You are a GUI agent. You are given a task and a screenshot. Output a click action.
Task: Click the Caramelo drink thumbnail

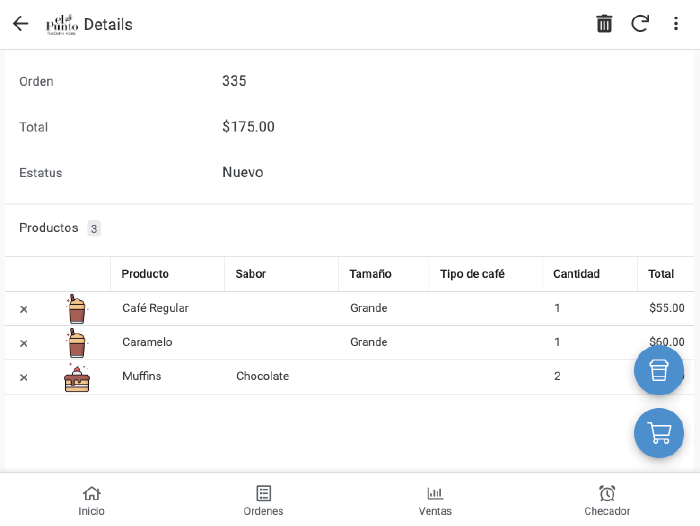[77, 343]
